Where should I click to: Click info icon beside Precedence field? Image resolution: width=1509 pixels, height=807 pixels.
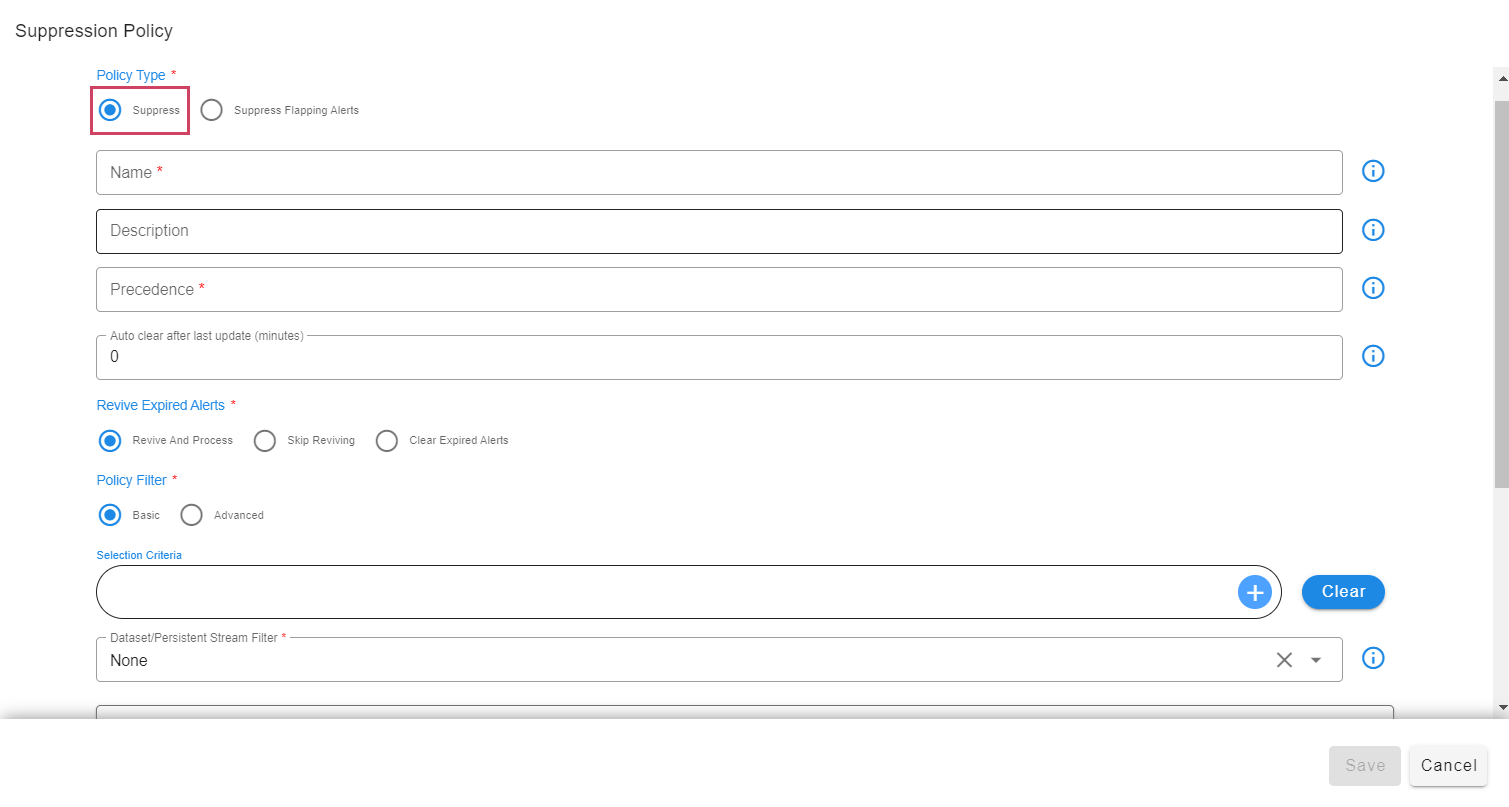(1373, 288)
